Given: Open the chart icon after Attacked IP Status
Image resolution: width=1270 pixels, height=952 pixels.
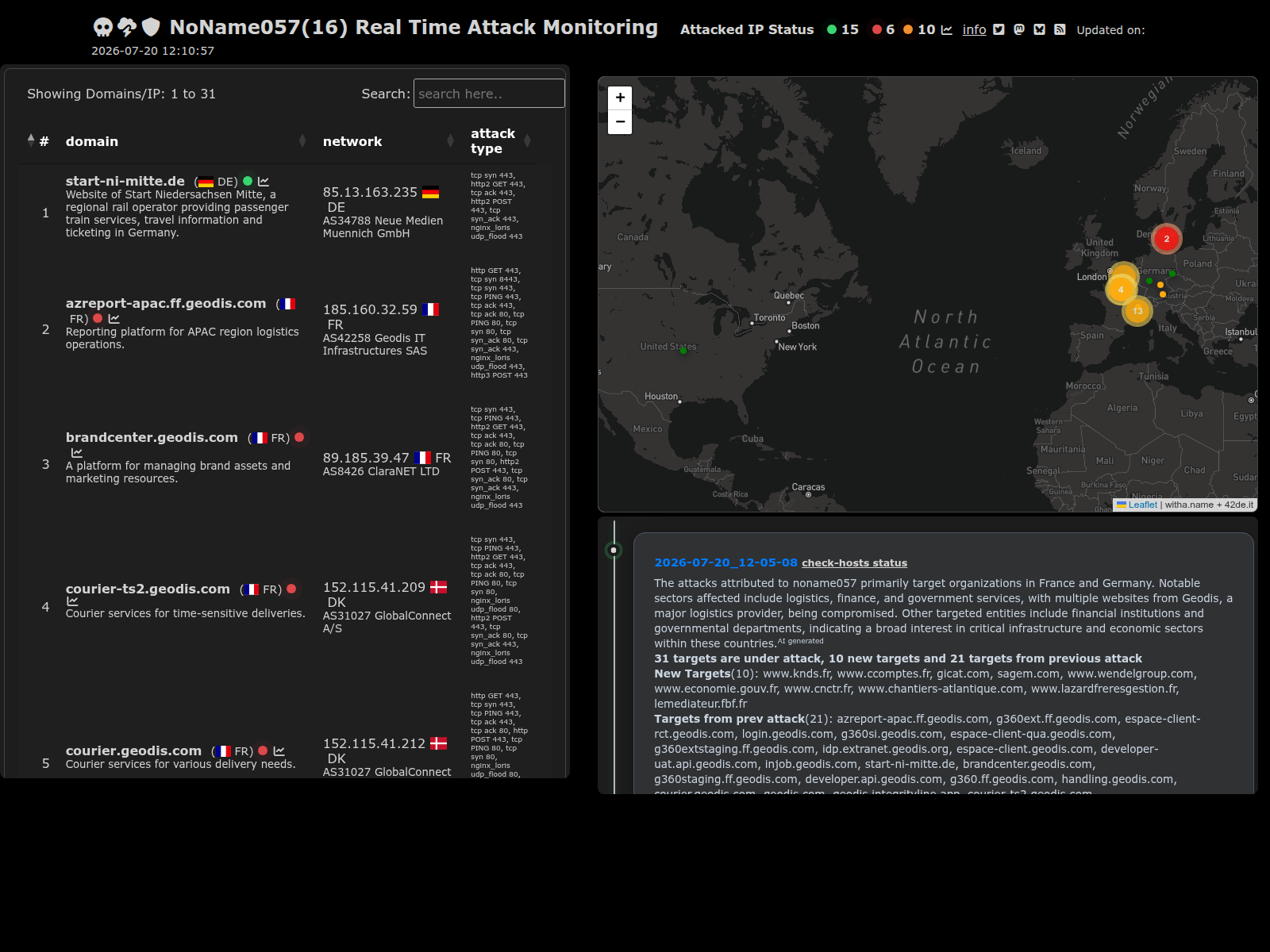Looking at the screenshot, I should point(946,30).
